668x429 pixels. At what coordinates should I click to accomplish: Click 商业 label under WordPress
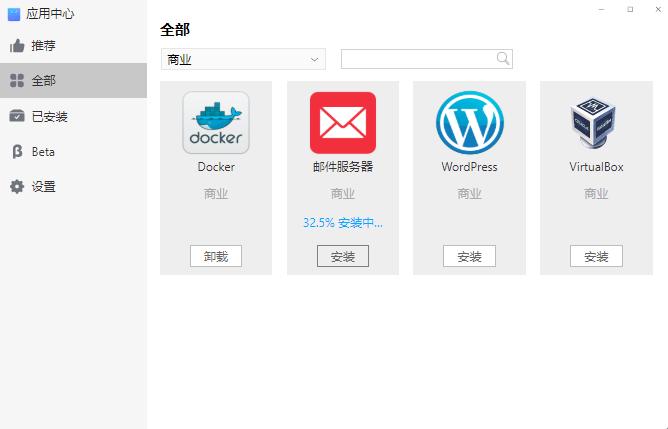(x=469, y=194)
